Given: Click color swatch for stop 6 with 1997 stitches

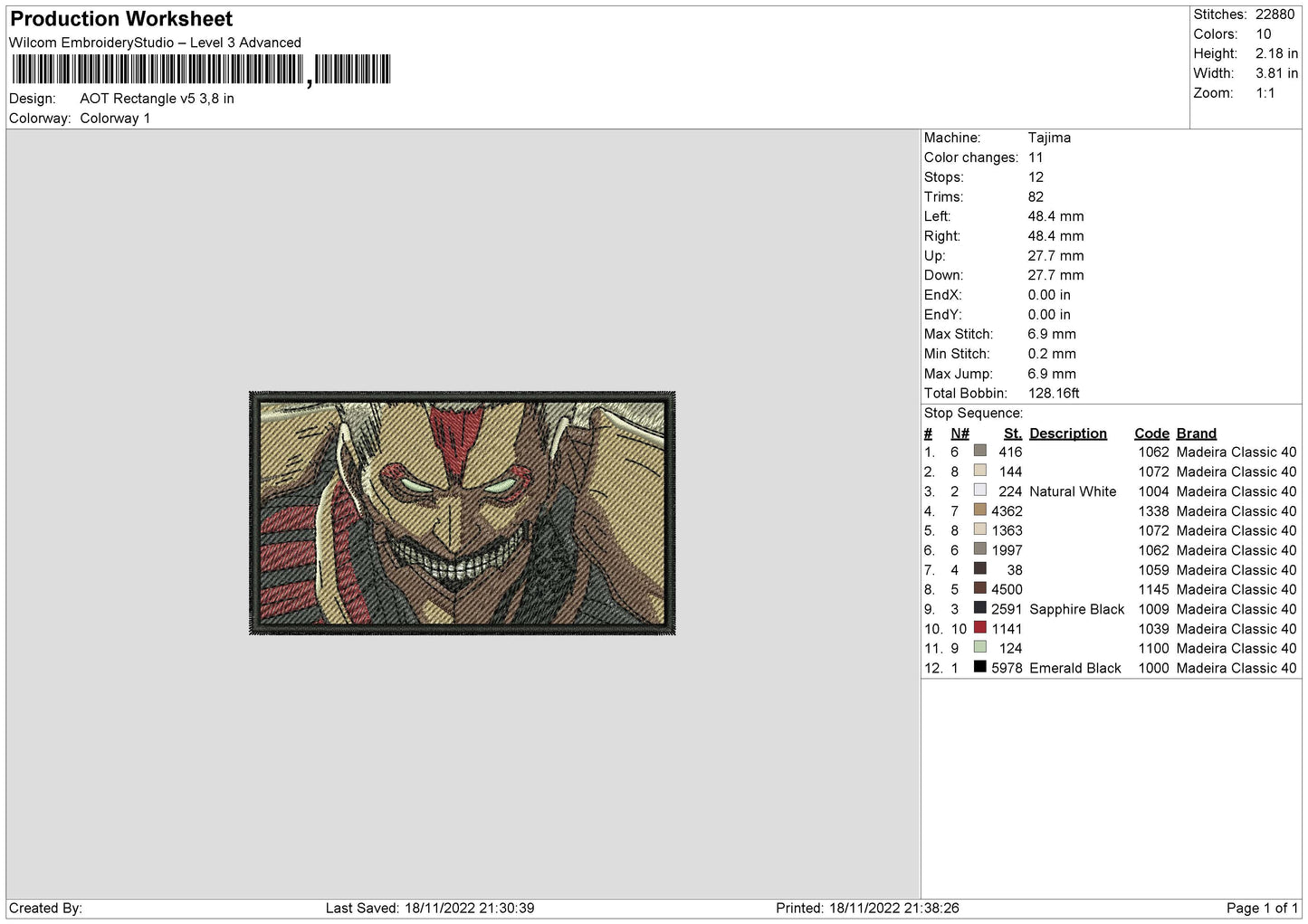Looking at the screenshot, I should pos(979,549).
